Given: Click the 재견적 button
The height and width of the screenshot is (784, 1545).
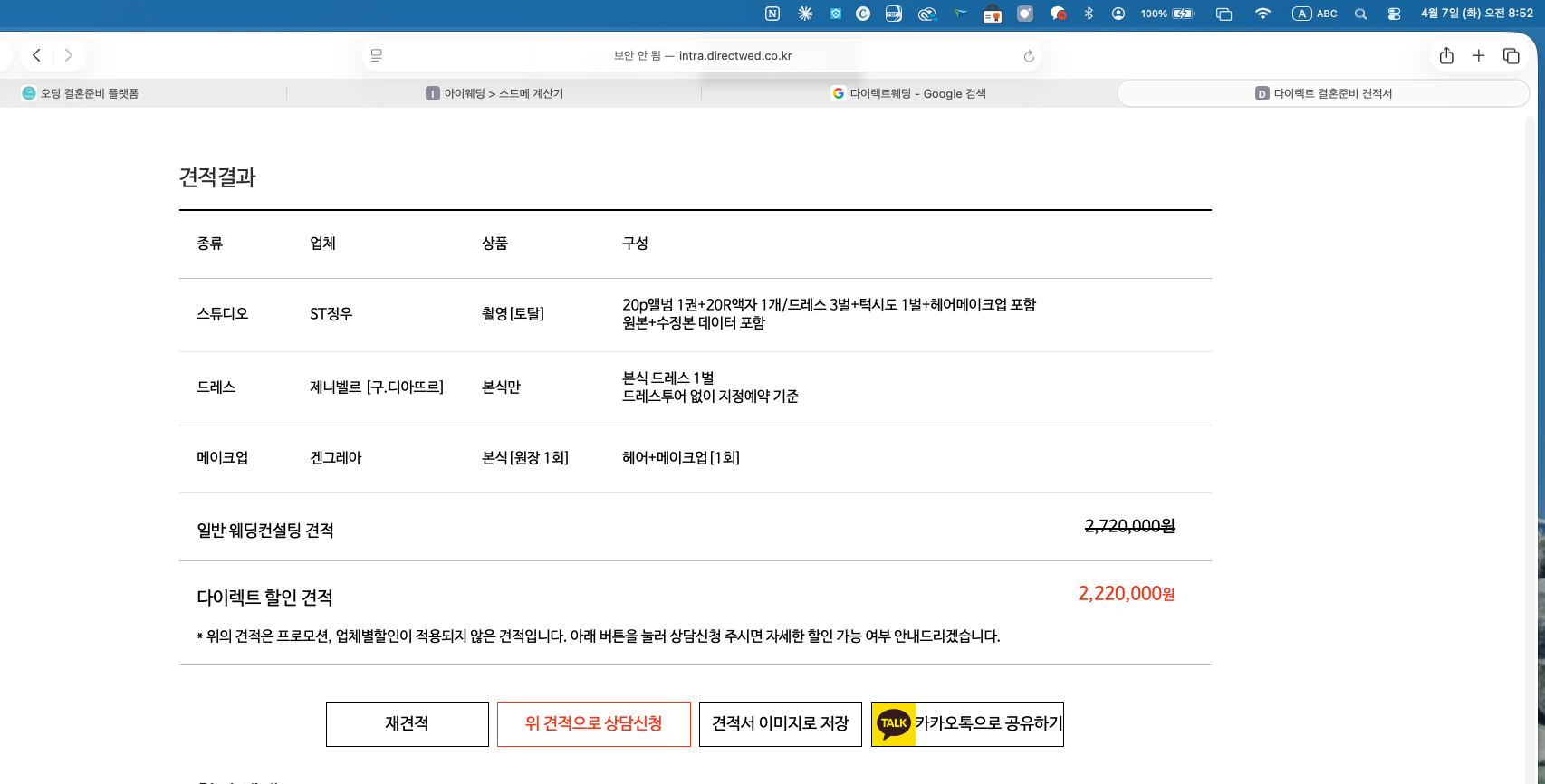Looking at the screenshot, I should click(x=408, y=723).
